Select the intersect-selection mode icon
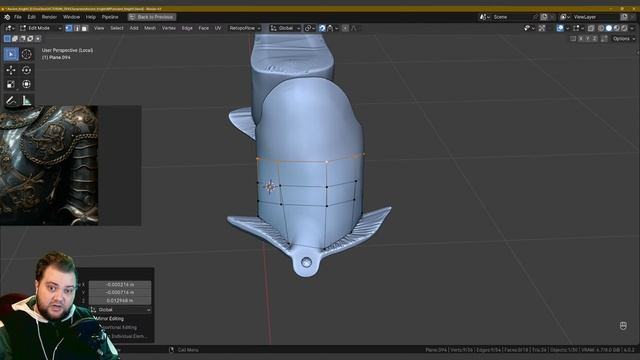 (x=38, y=38)
